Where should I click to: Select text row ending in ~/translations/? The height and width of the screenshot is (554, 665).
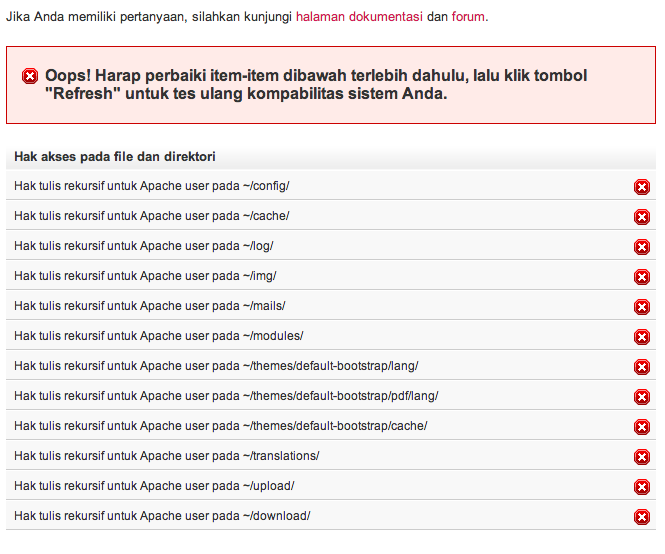click(x=167, y=456)
